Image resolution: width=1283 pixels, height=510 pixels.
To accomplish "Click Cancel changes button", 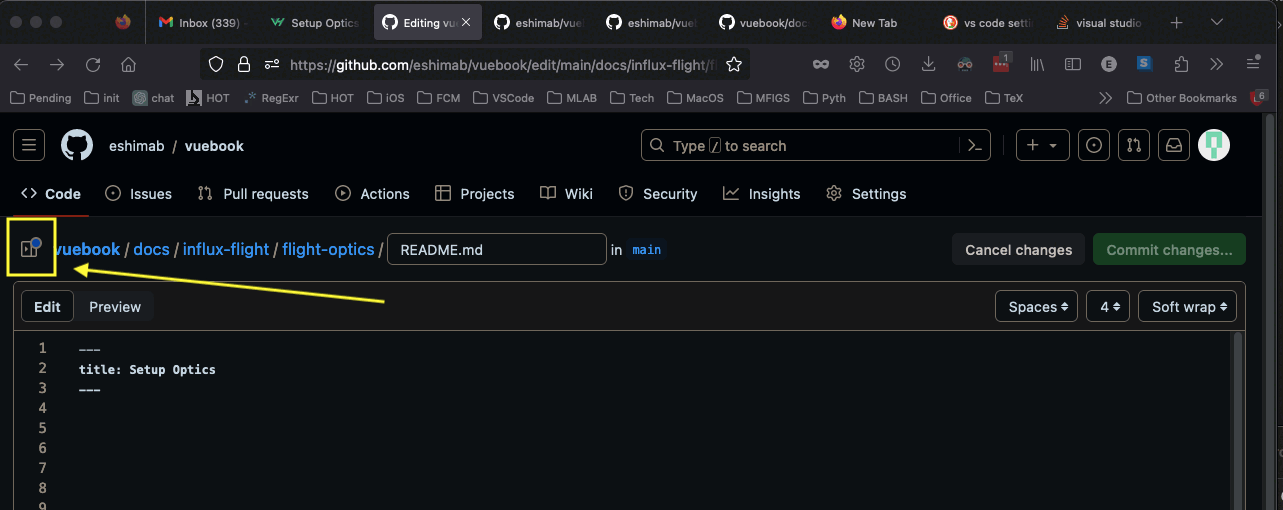I will point(1018,250).
